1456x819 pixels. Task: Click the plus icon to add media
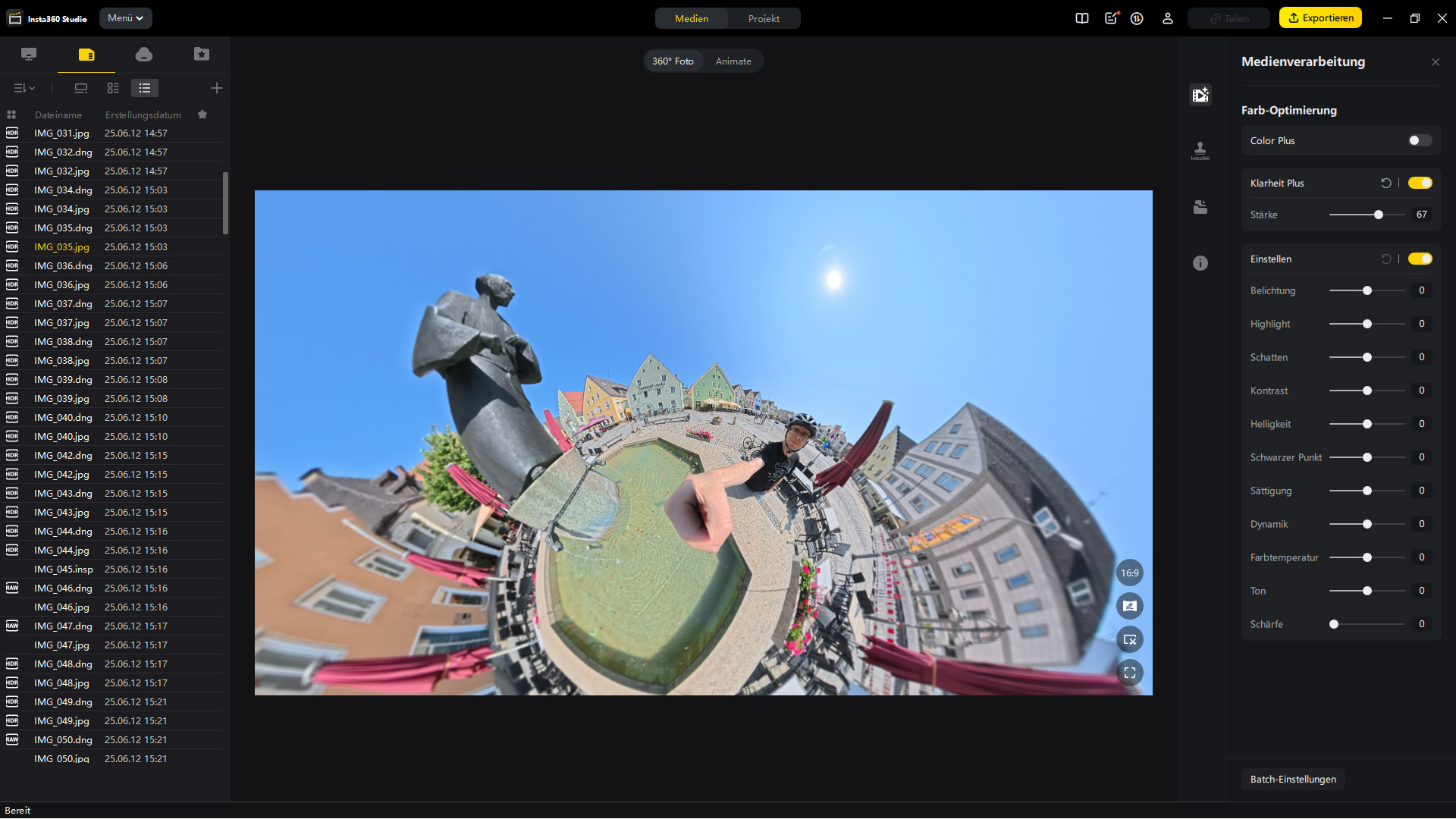pos(216,88)
